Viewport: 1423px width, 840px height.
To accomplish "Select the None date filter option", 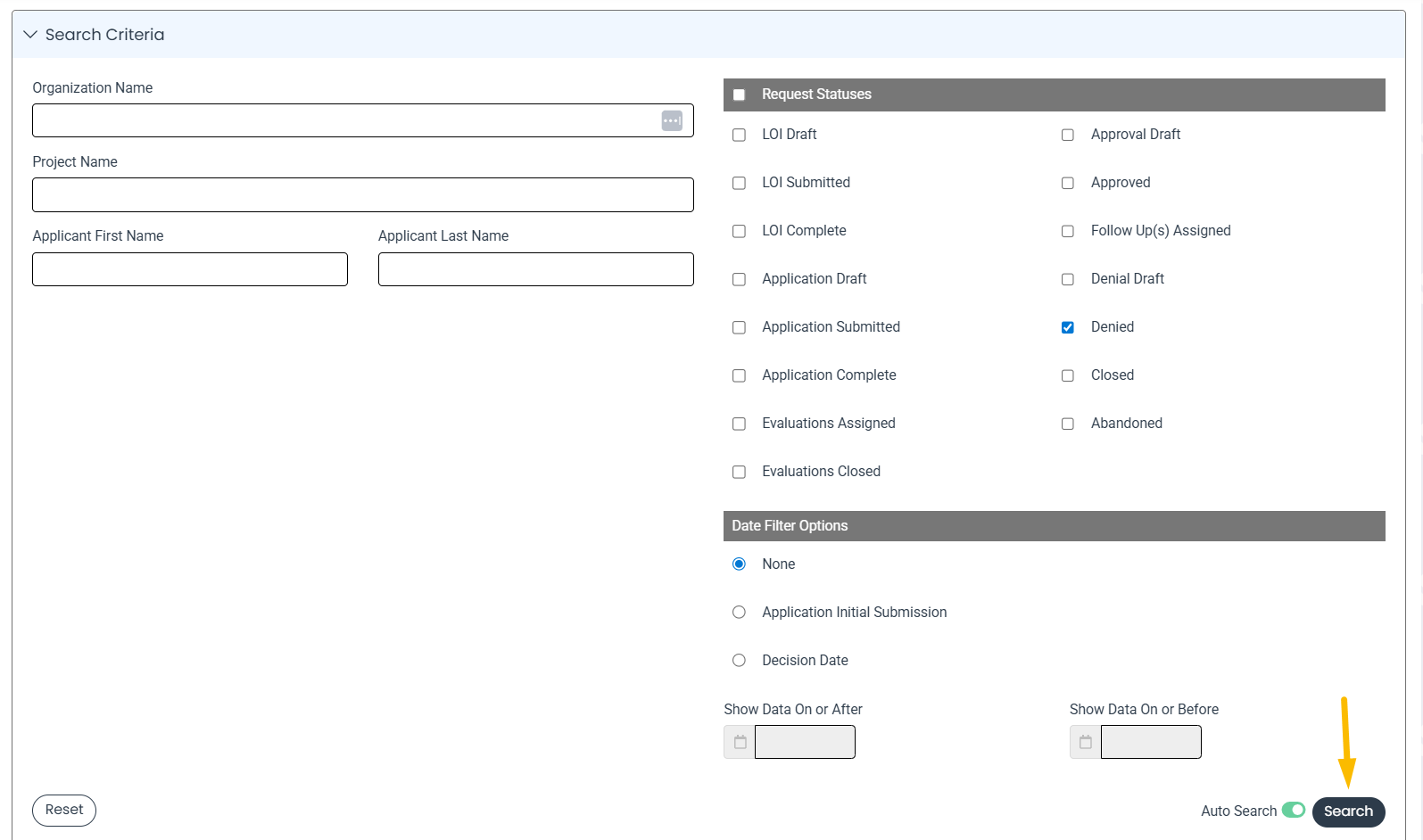I will (x=739, y=564).
